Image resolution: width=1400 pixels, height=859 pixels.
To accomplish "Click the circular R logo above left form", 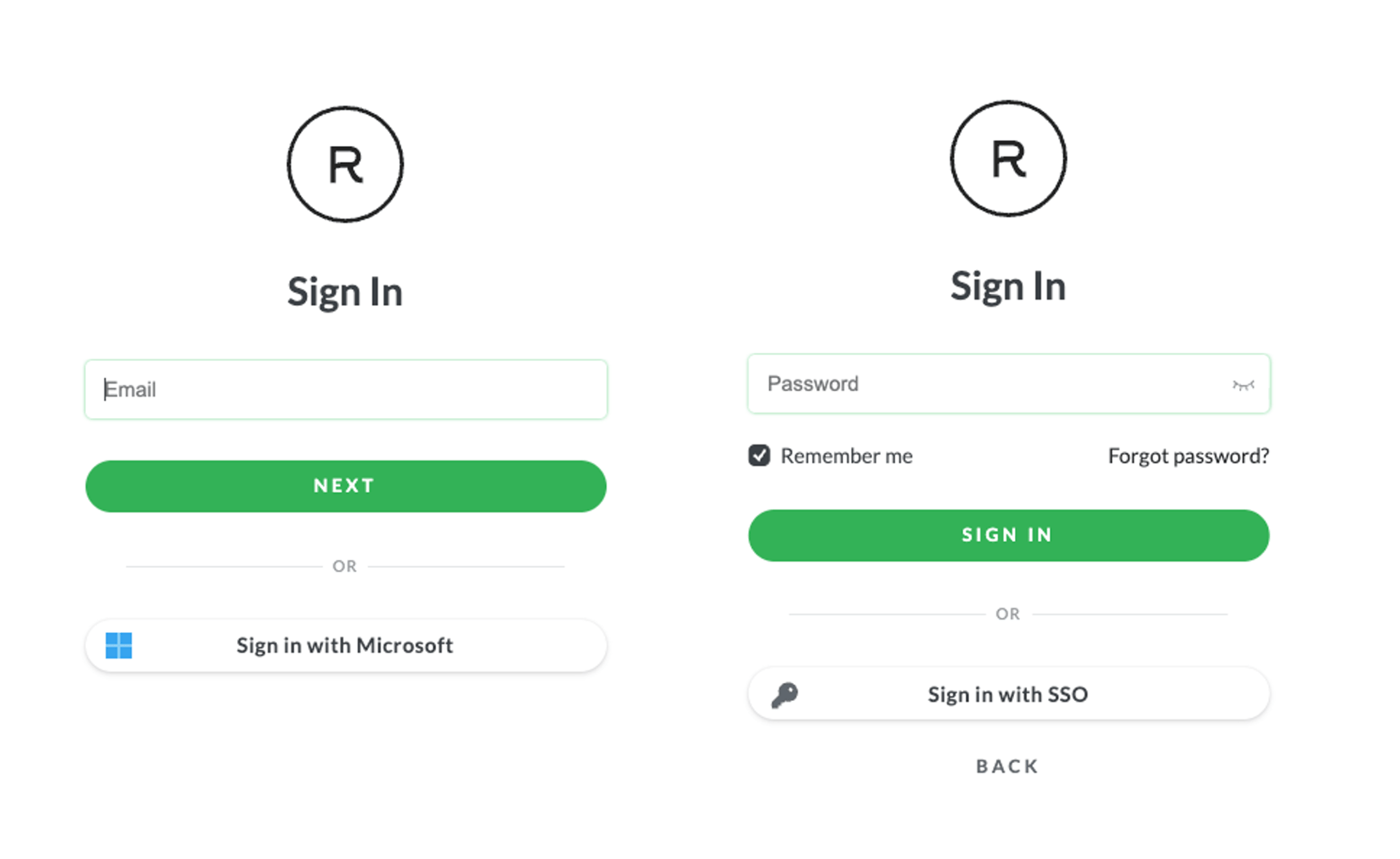I will [344, 165].
